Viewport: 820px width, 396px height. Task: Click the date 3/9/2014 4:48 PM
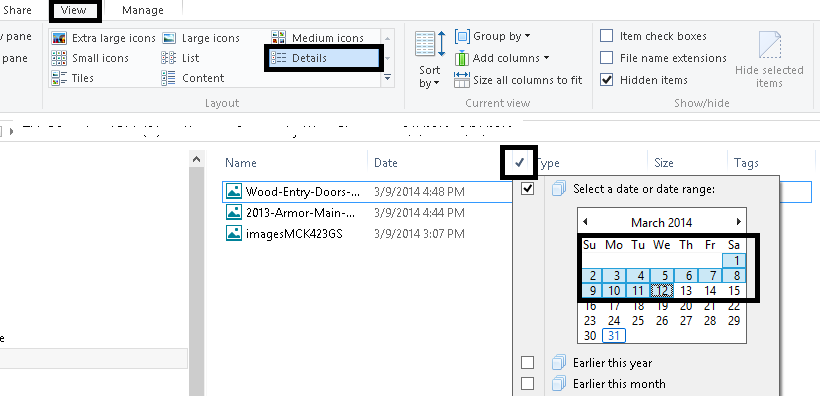pyautogui.click(x=419, y=191)
